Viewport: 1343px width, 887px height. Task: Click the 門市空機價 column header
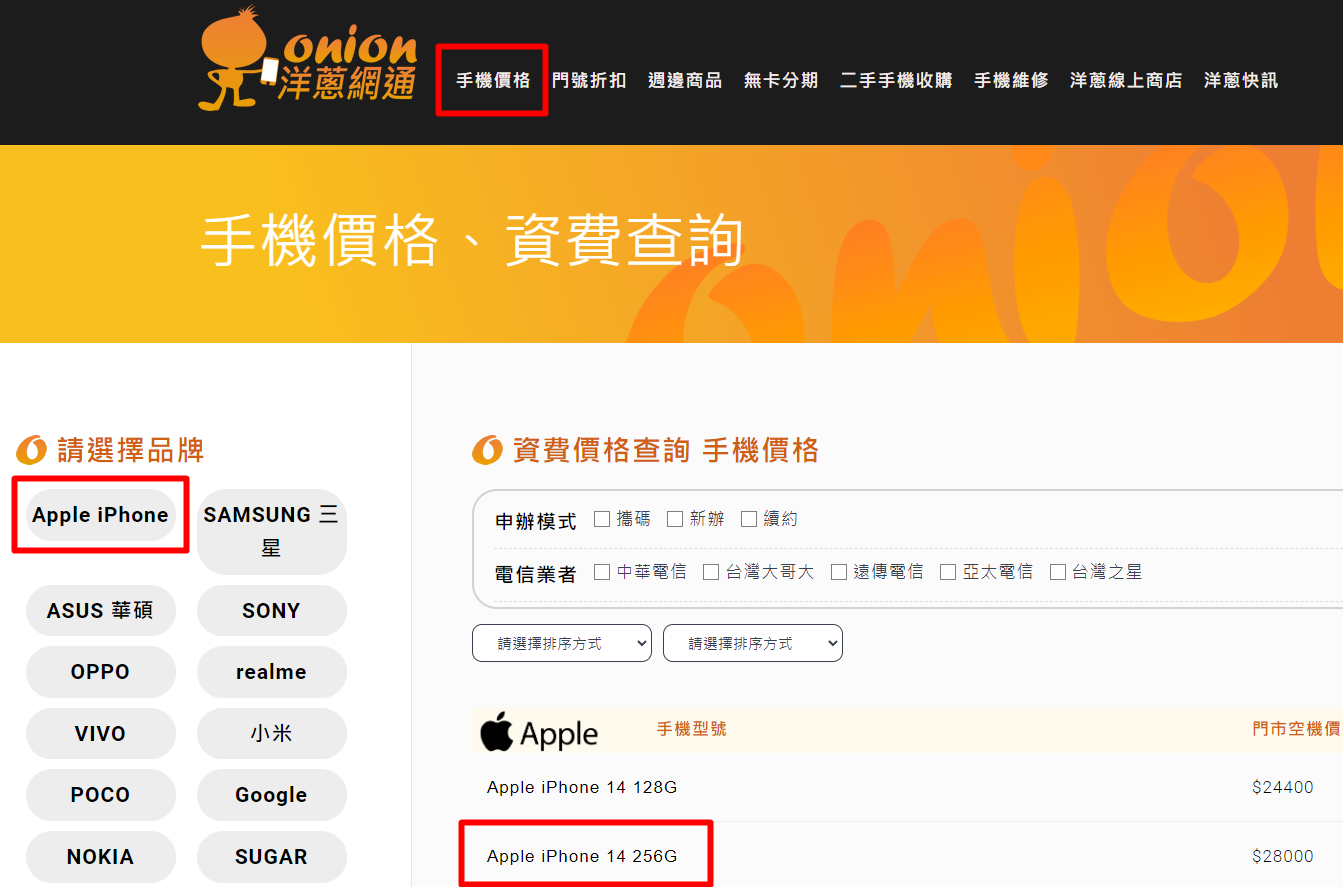1297,729
